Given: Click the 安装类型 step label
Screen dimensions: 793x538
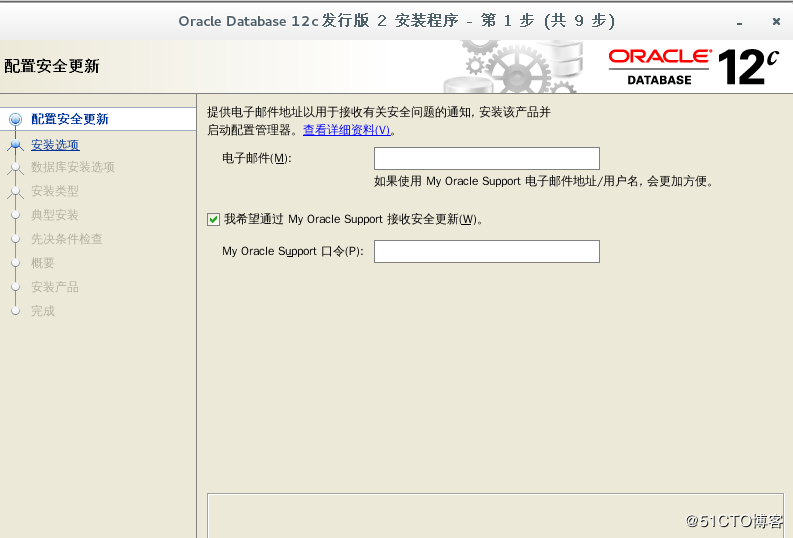Looking at the screenshot, I should pos(55,191).
